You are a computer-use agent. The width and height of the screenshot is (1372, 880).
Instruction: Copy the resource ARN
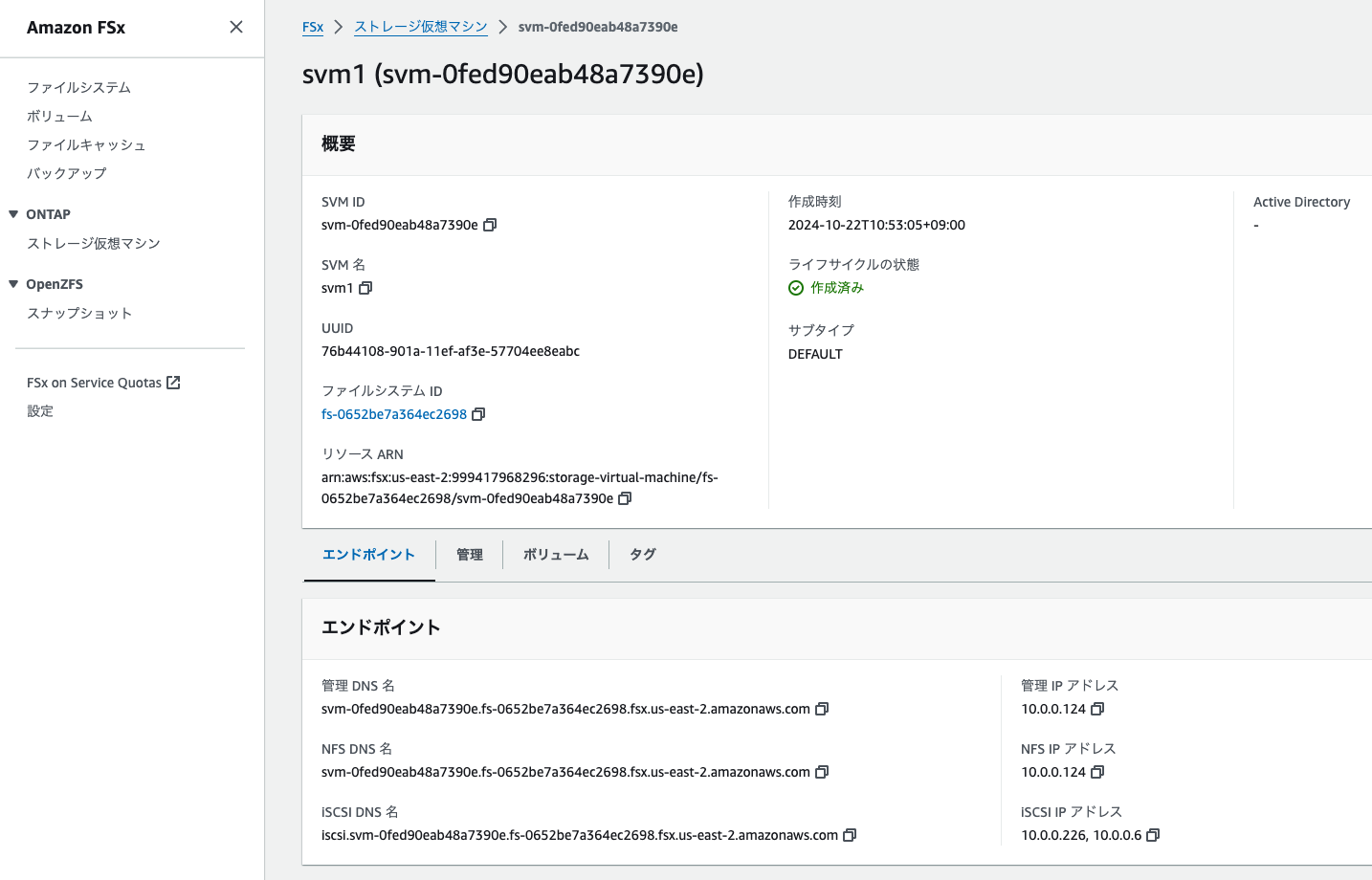tap(625, 498)
